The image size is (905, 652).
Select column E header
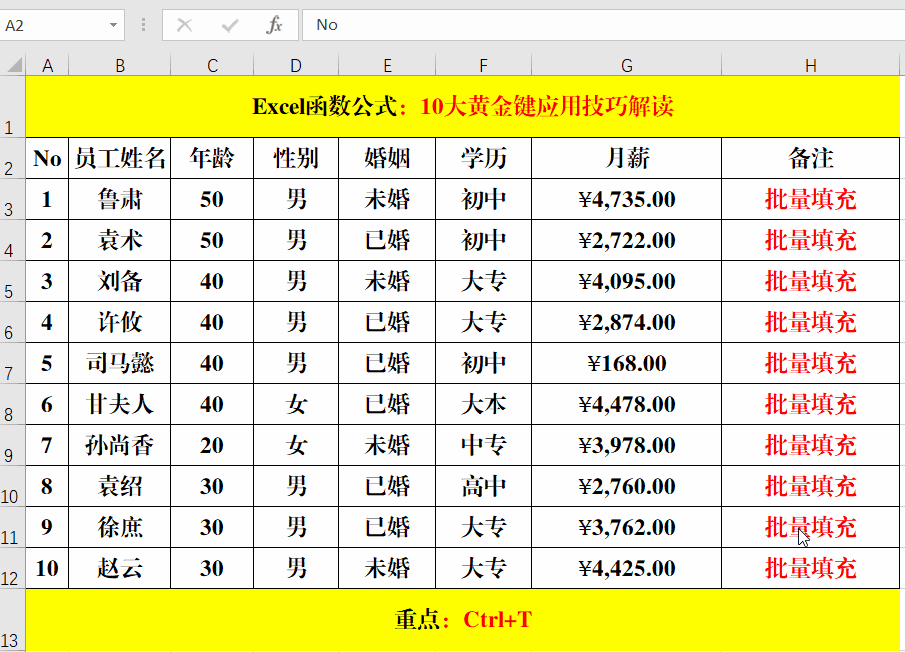(387, 65)
